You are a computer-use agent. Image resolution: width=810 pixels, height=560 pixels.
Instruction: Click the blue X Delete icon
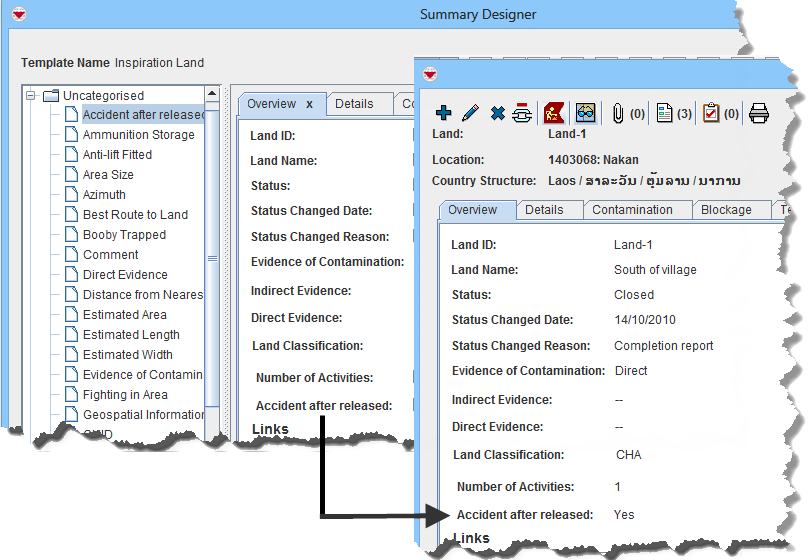pos(497,113)
